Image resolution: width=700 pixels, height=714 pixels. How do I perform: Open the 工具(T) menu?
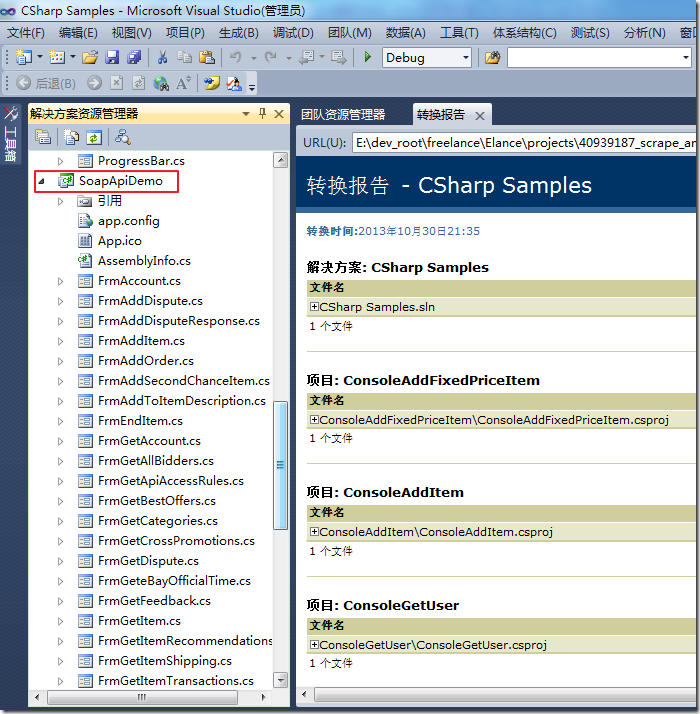tap(459, 33)
